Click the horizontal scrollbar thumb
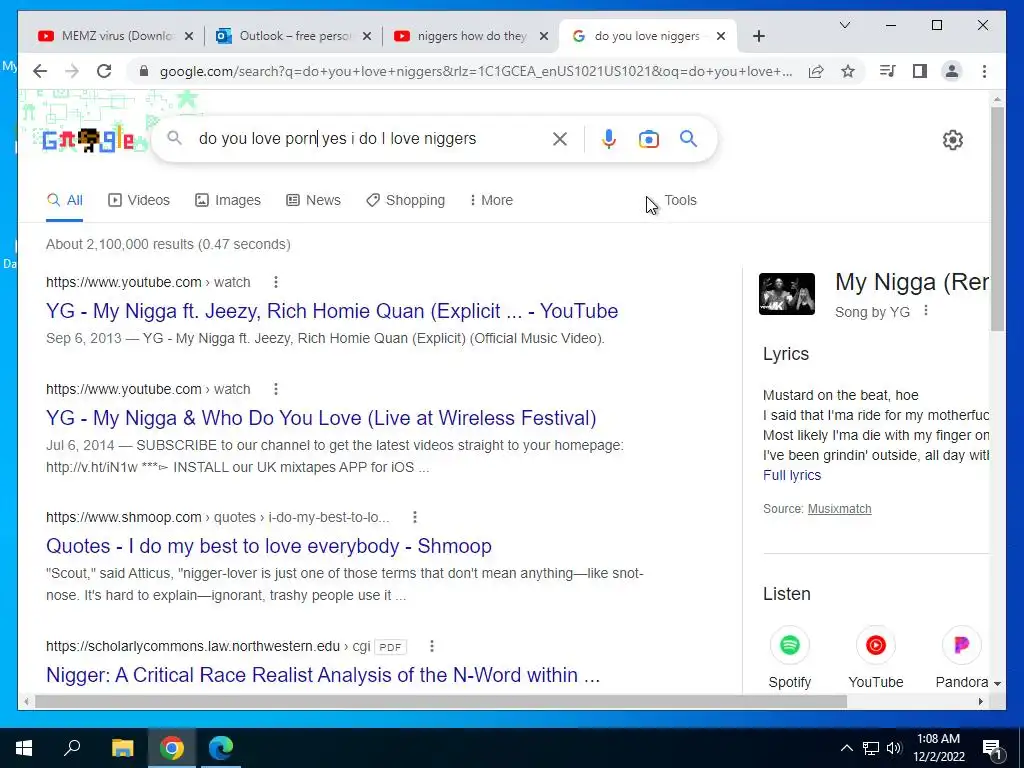The width and height of the screenshot is (1024, 768). pos(441,702)
